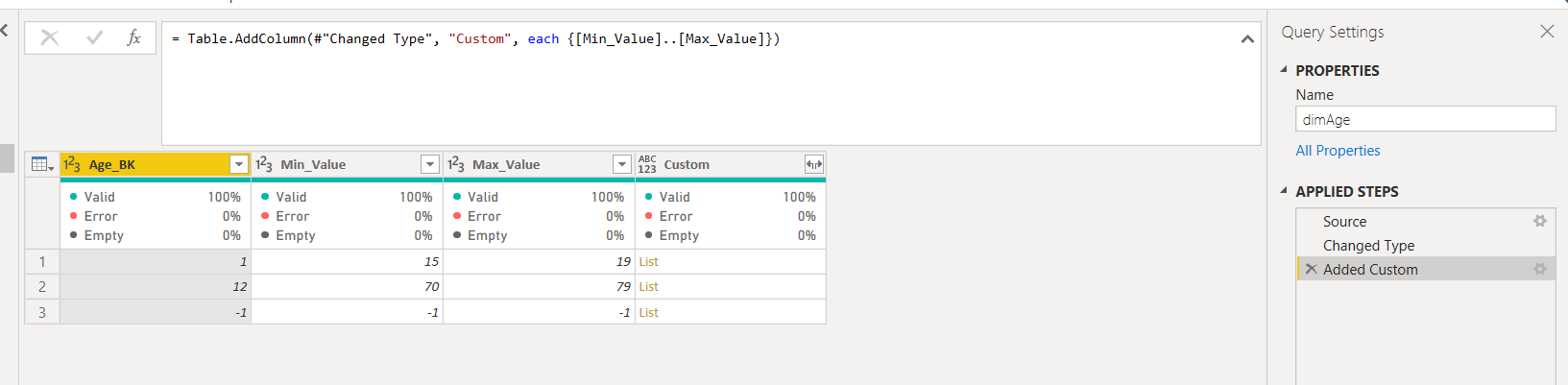The height and width of the screenshot is (385, 1568).
Task: Confirm formula with the checkmark icon
Action: pyautogui.click(x=94, y=38)
